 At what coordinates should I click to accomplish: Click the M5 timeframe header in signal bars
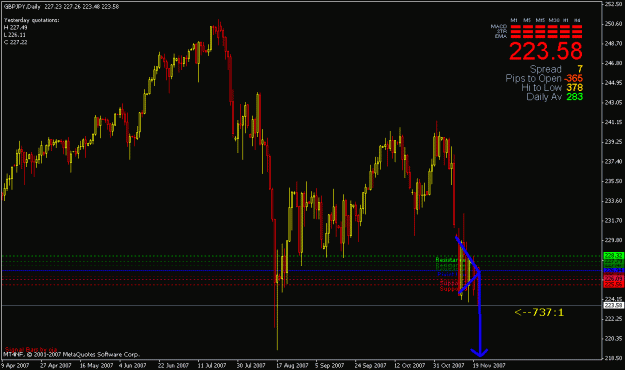(527, 20)
